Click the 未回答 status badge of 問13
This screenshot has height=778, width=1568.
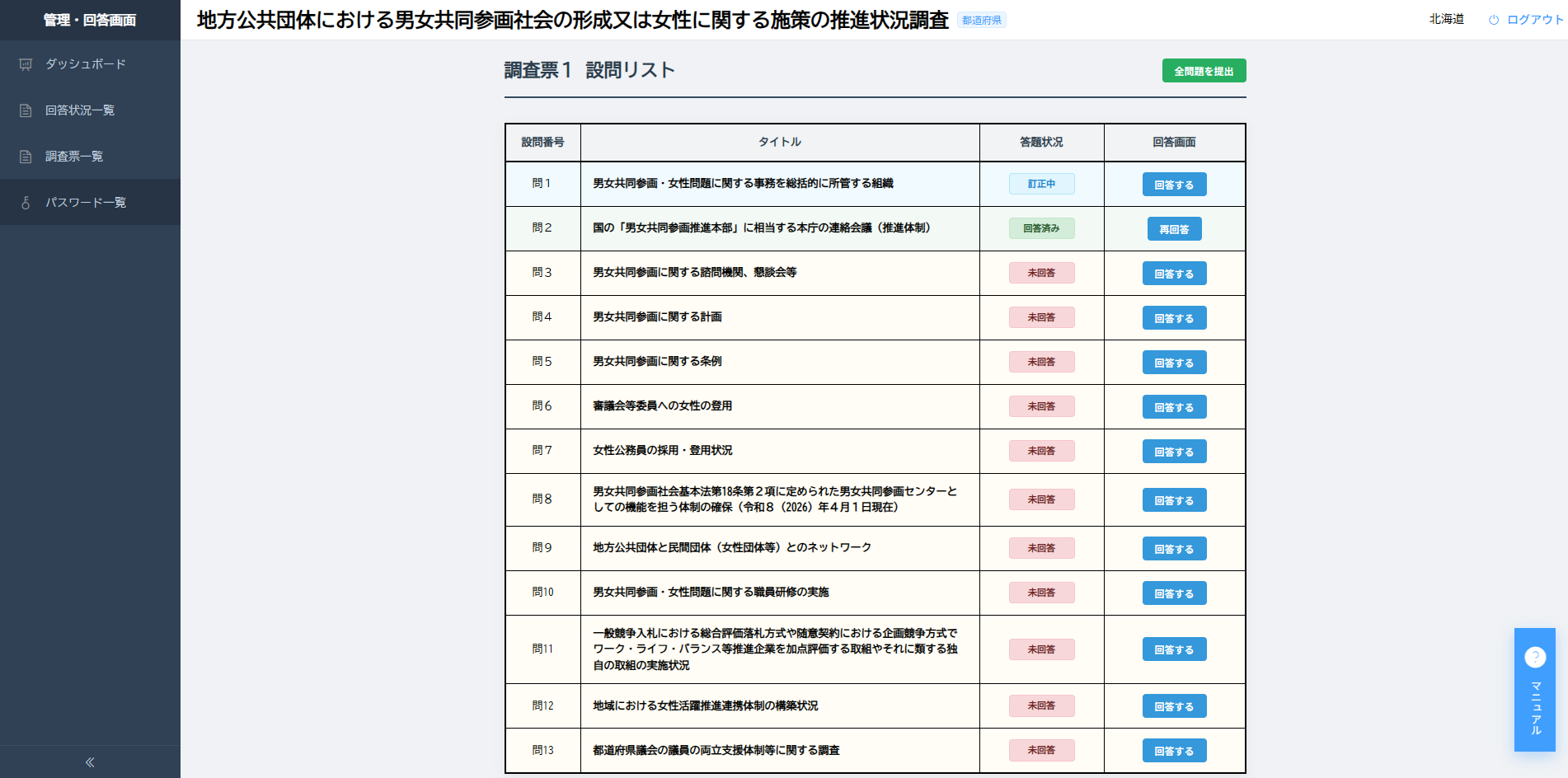pyautogui.click(x=1041, y=750)
